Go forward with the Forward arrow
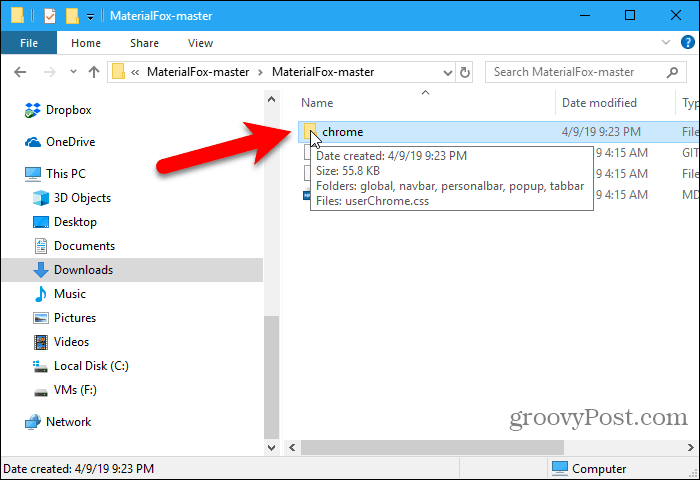The image size is (700, 480). point(50,72)
